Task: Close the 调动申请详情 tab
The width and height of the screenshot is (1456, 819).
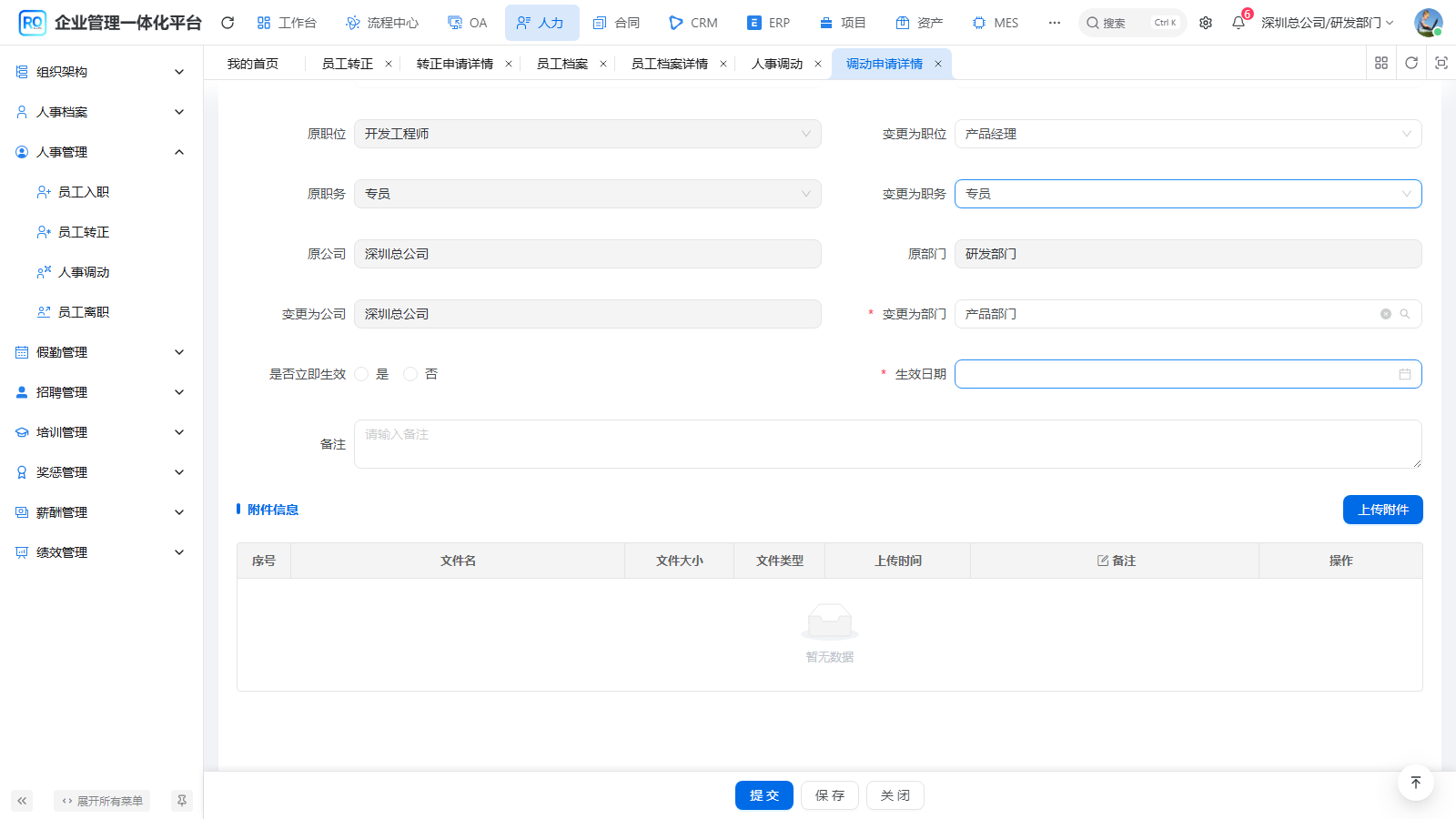Action: point(938,64)
